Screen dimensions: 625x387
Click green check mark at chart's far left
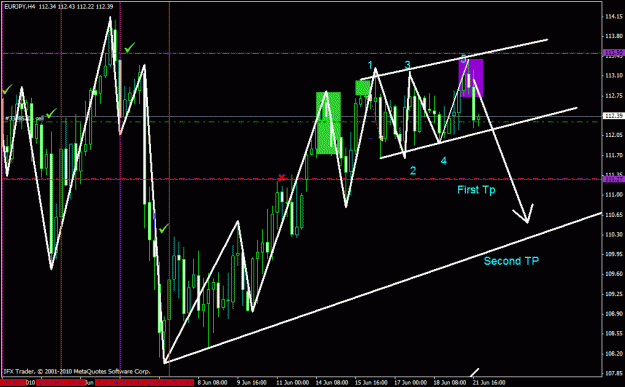tap(7, 89)
